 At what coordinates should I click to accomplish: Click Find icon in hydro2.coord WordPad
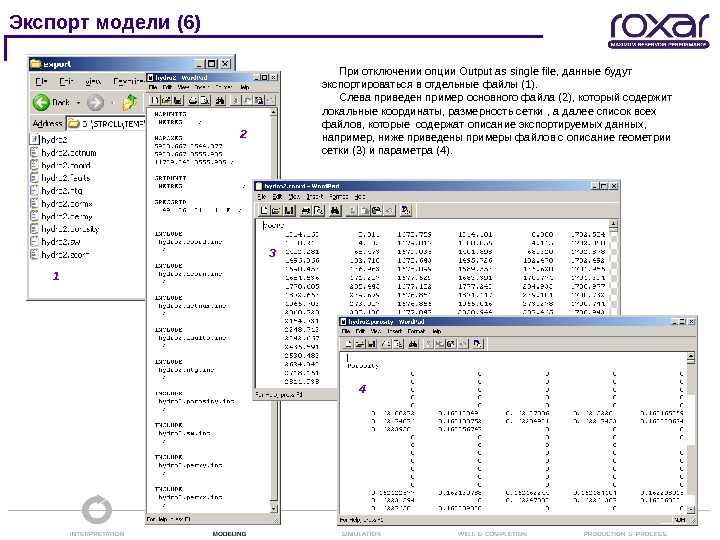(335, 210)
